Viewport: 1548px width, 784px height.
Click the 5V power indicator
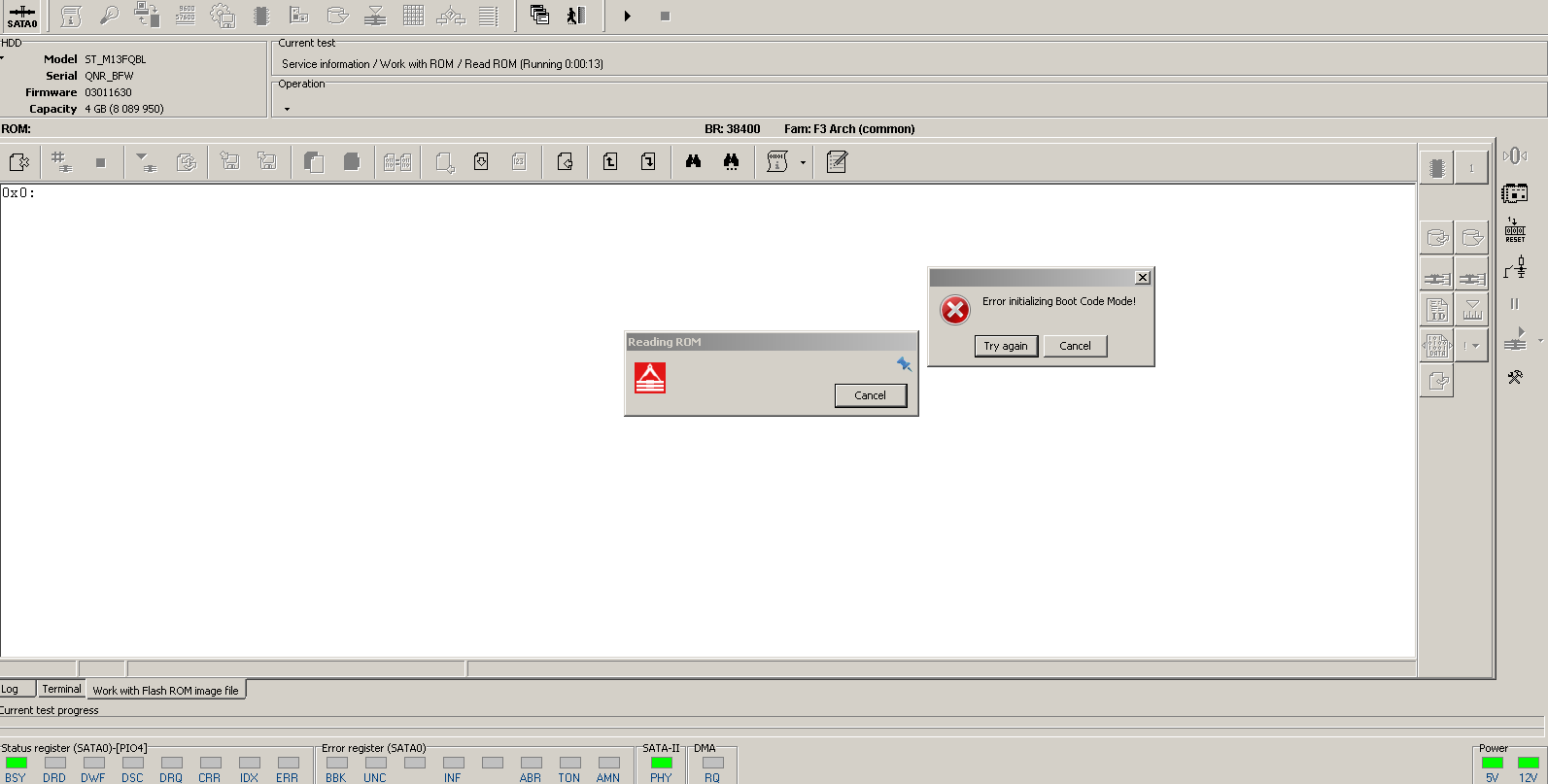click(1493, 763)
